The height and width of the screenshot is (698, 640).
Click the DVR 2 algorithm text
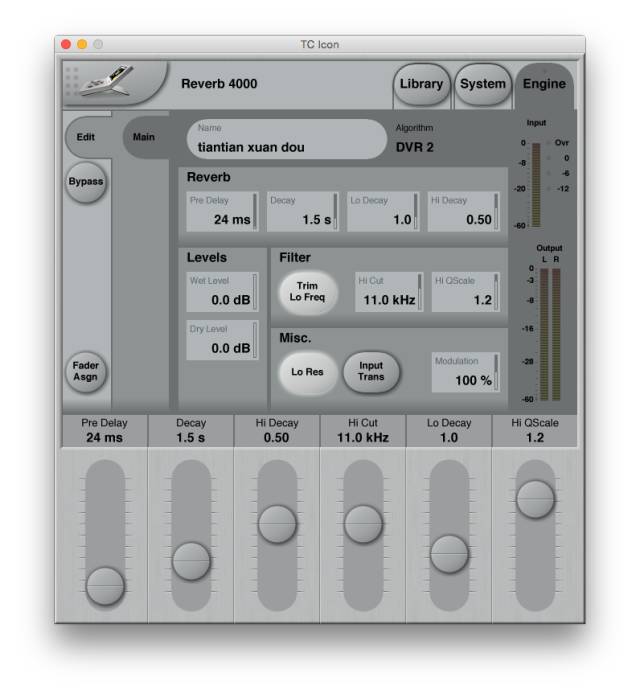pyautogui.click(x=414, y=147)
